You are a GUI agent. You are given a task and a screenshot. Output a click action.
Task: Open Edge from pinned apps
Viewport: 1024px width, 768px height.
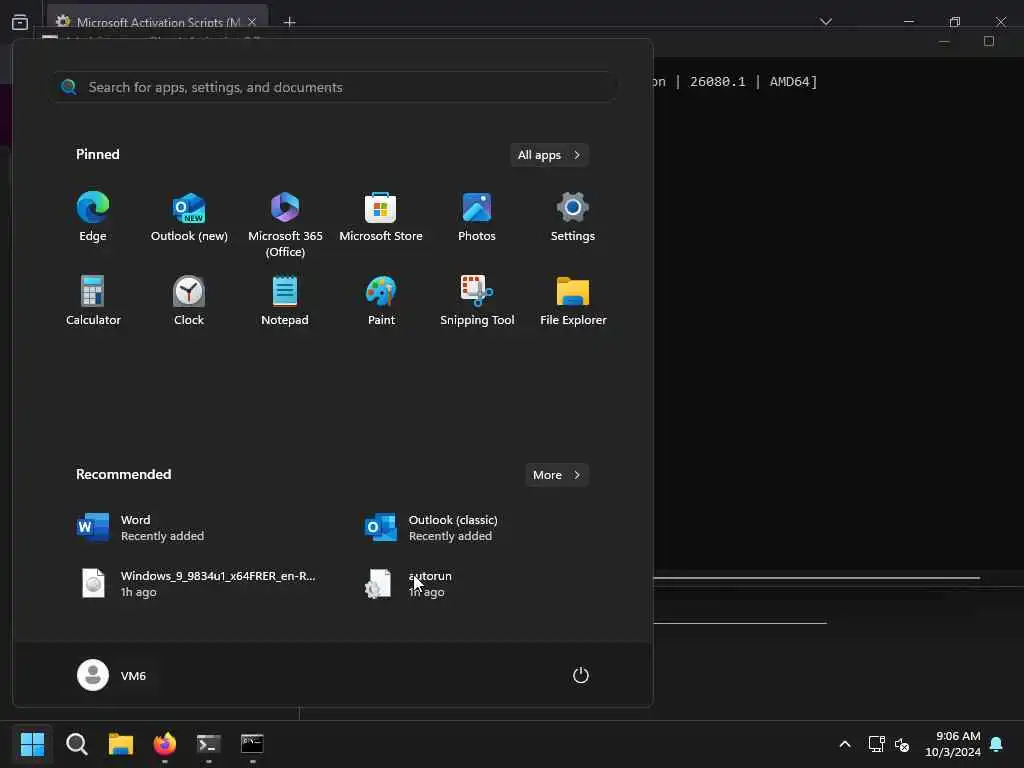coord(93,217)
